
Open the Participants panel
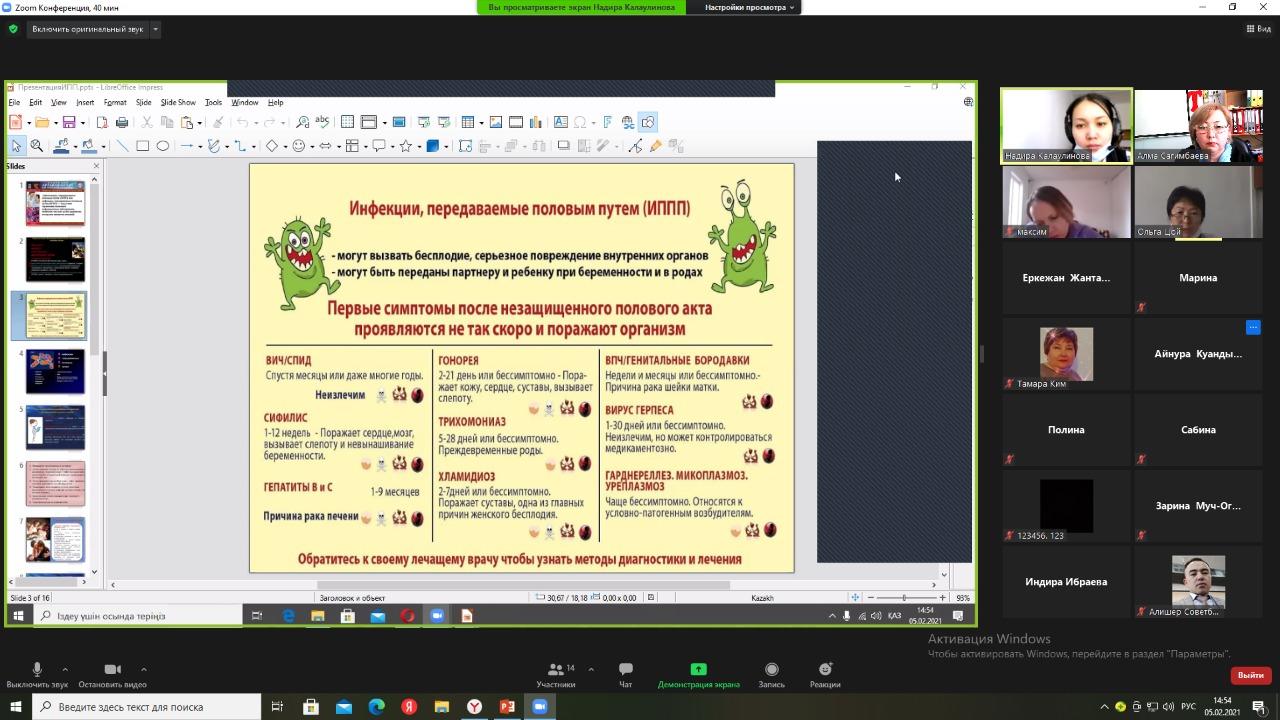coord(556,675)
